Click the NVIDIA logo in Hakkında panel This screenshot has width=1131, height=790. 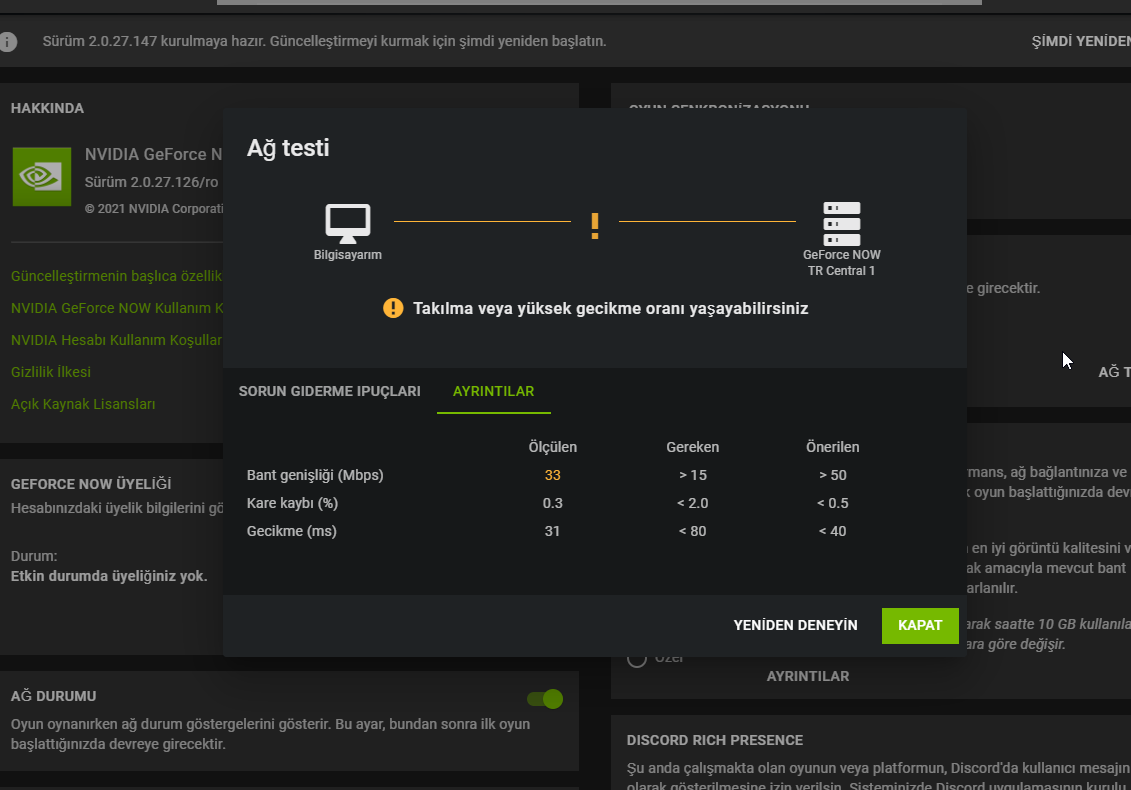42,177
